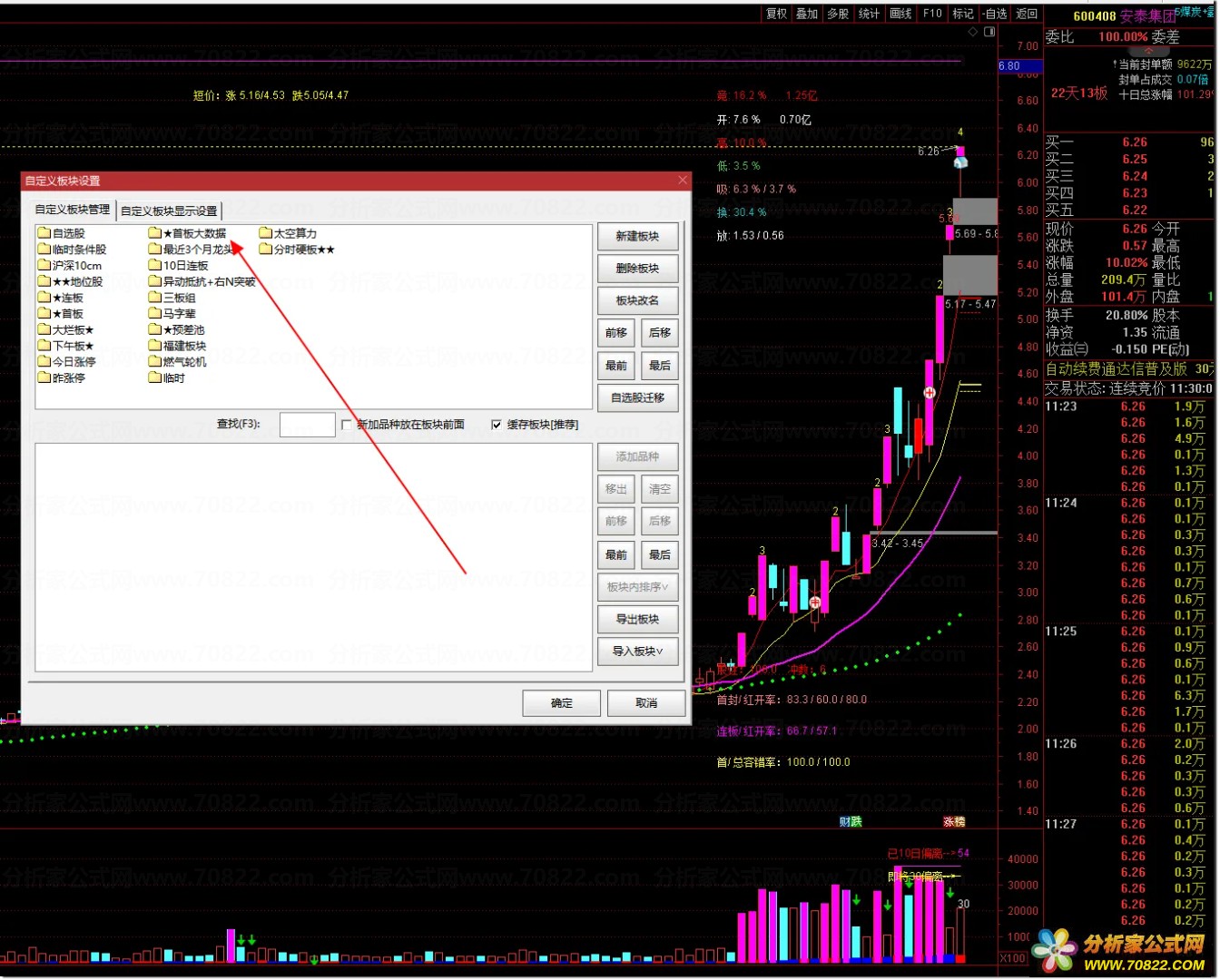Click upper 最后 button beside block list
This screenshot has width=1220, height=980.
coord(660,366)
